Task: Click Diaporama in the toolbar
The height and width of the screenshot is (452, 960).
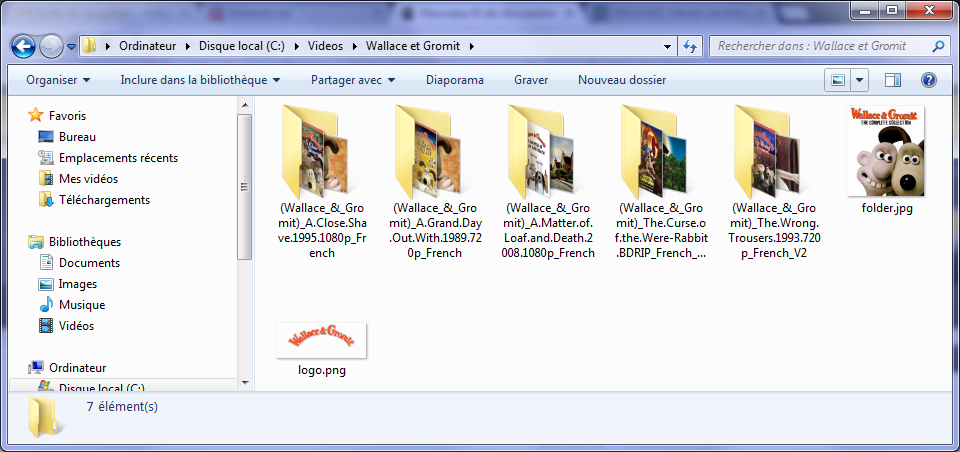Action: [x=454, y=80]
